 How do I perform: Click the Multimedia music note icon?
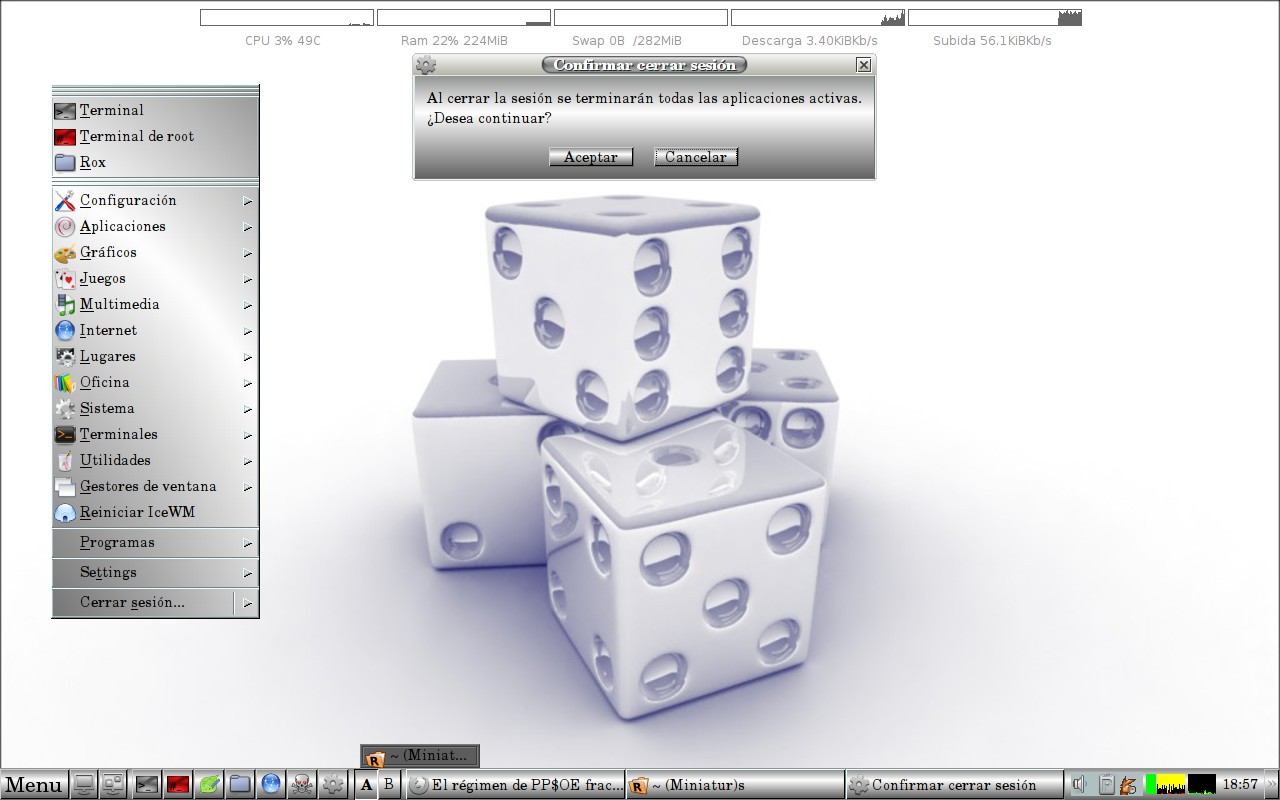coord(65,305)
